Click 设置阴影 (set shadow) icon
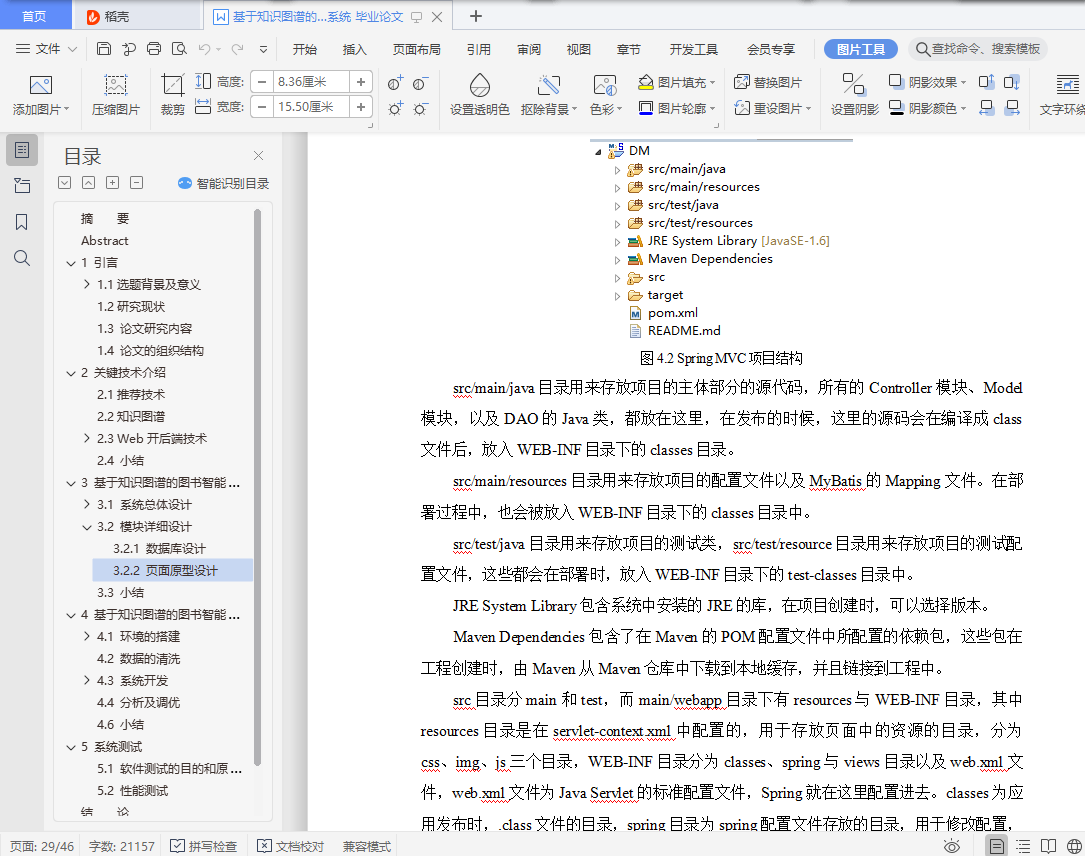The width and height of the screenshot is (1085, 856). [x=854, y=84]
